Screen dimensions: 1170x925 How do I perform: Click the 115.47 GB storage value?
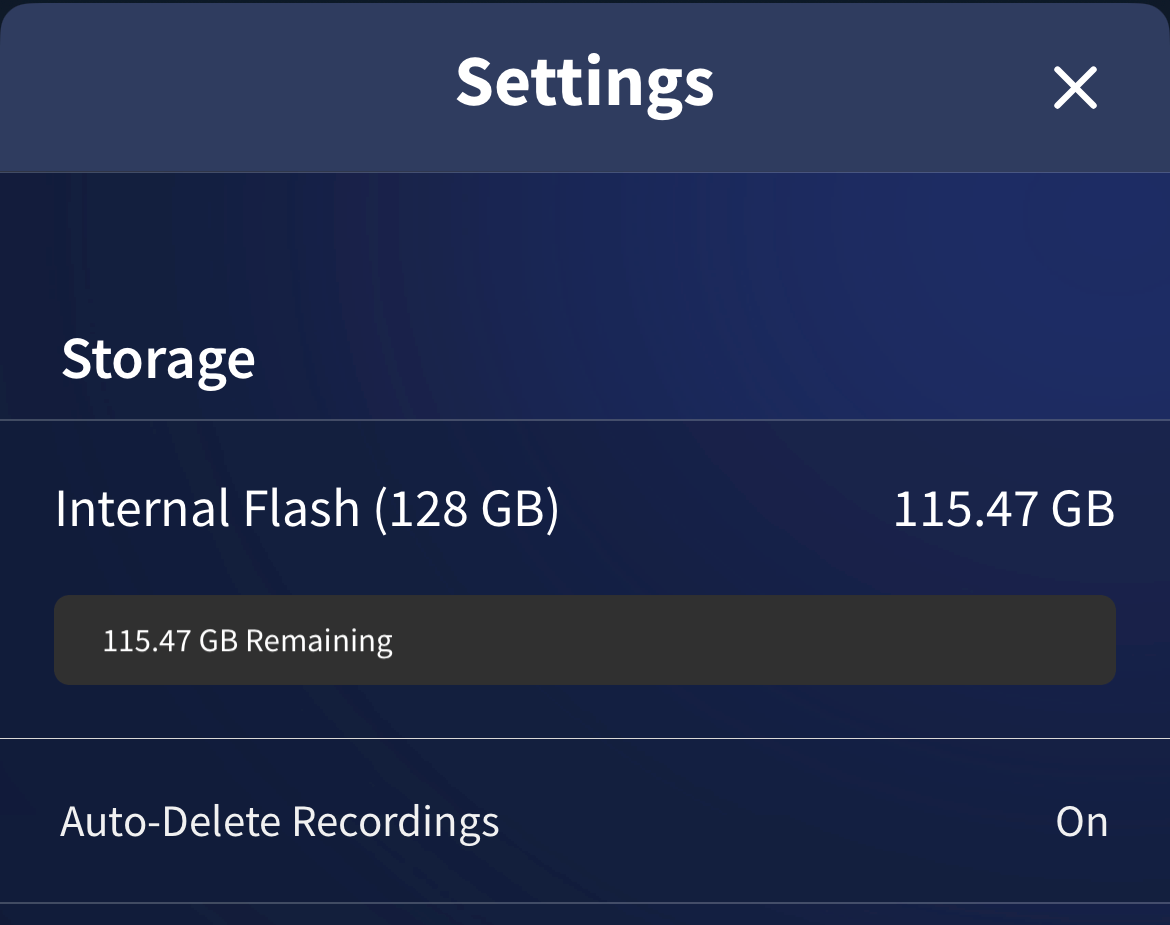(x=1004, y=509)
